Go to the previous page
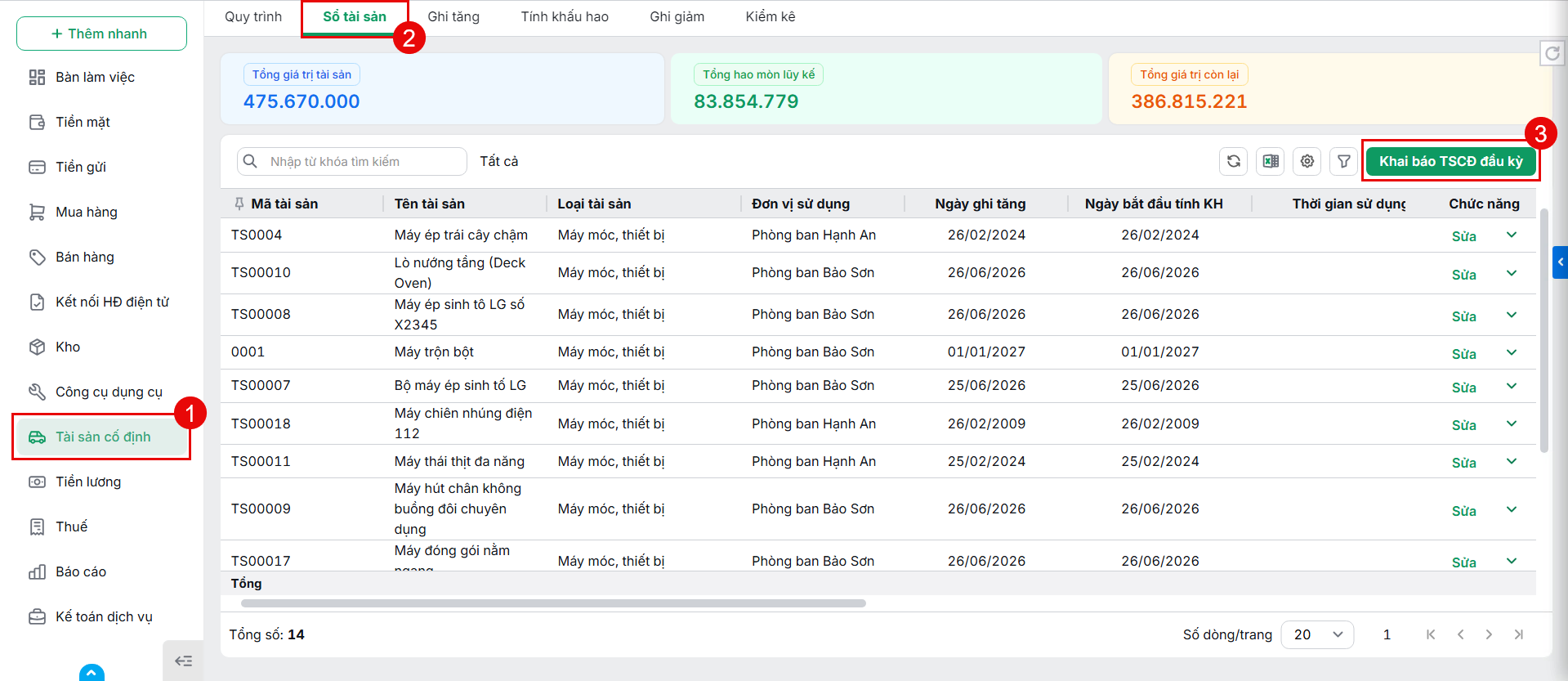 point(1460,634)
